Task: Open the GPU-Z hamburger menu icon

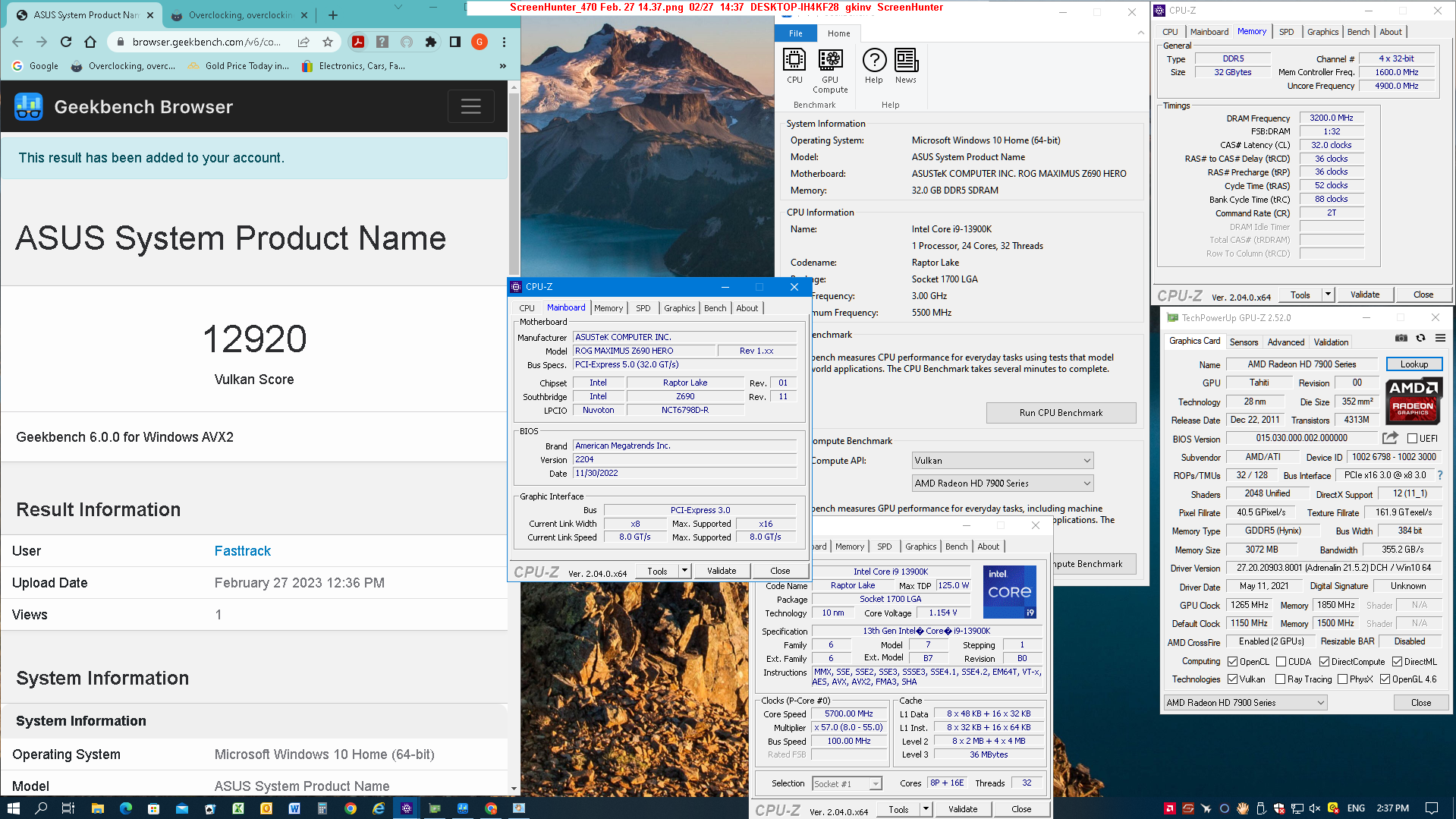Action: coord(1440,339)
